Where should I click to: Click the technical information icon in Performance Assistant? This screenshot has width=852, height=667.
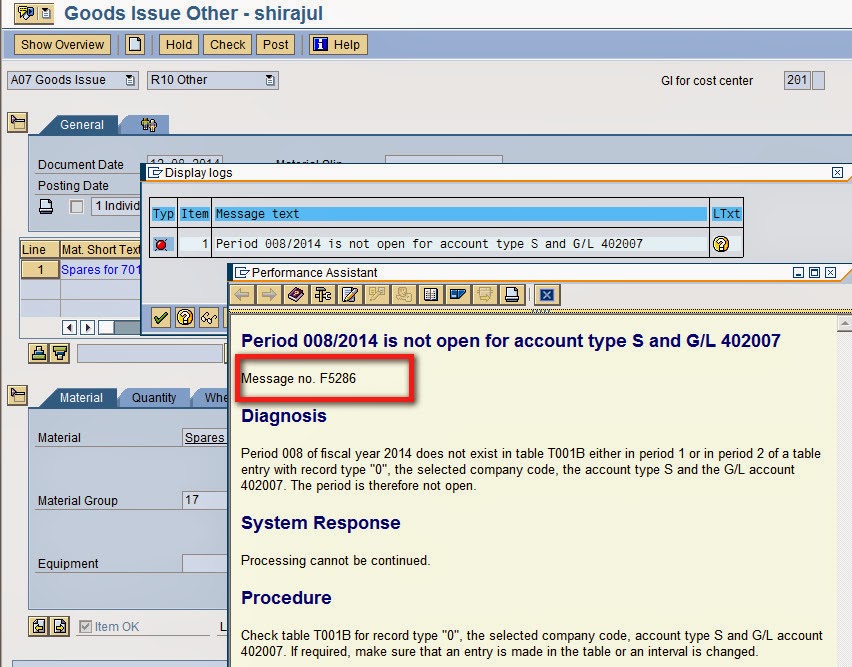click(325, 295)
